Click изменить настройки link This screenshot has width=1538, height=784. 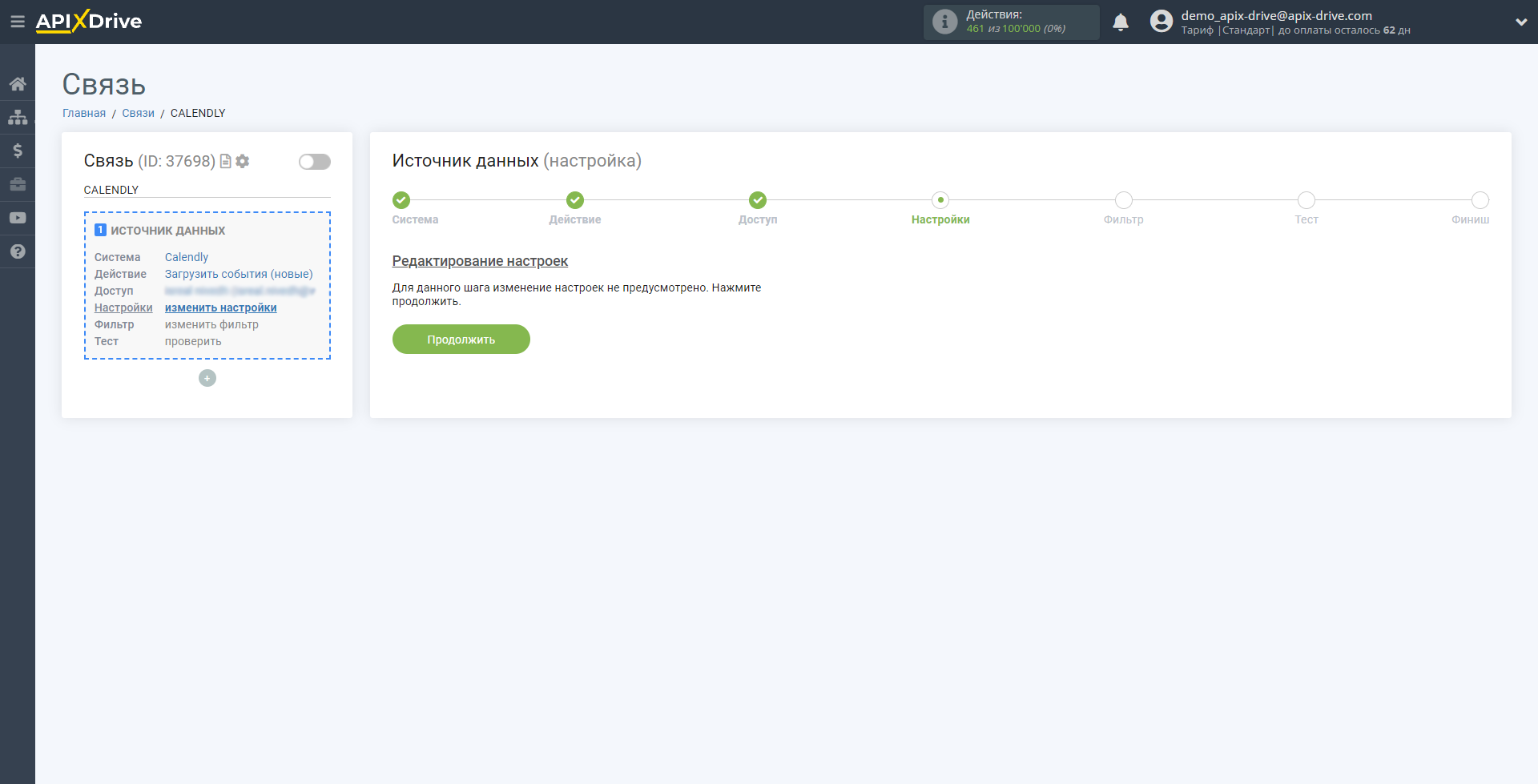tap(221, 308)
